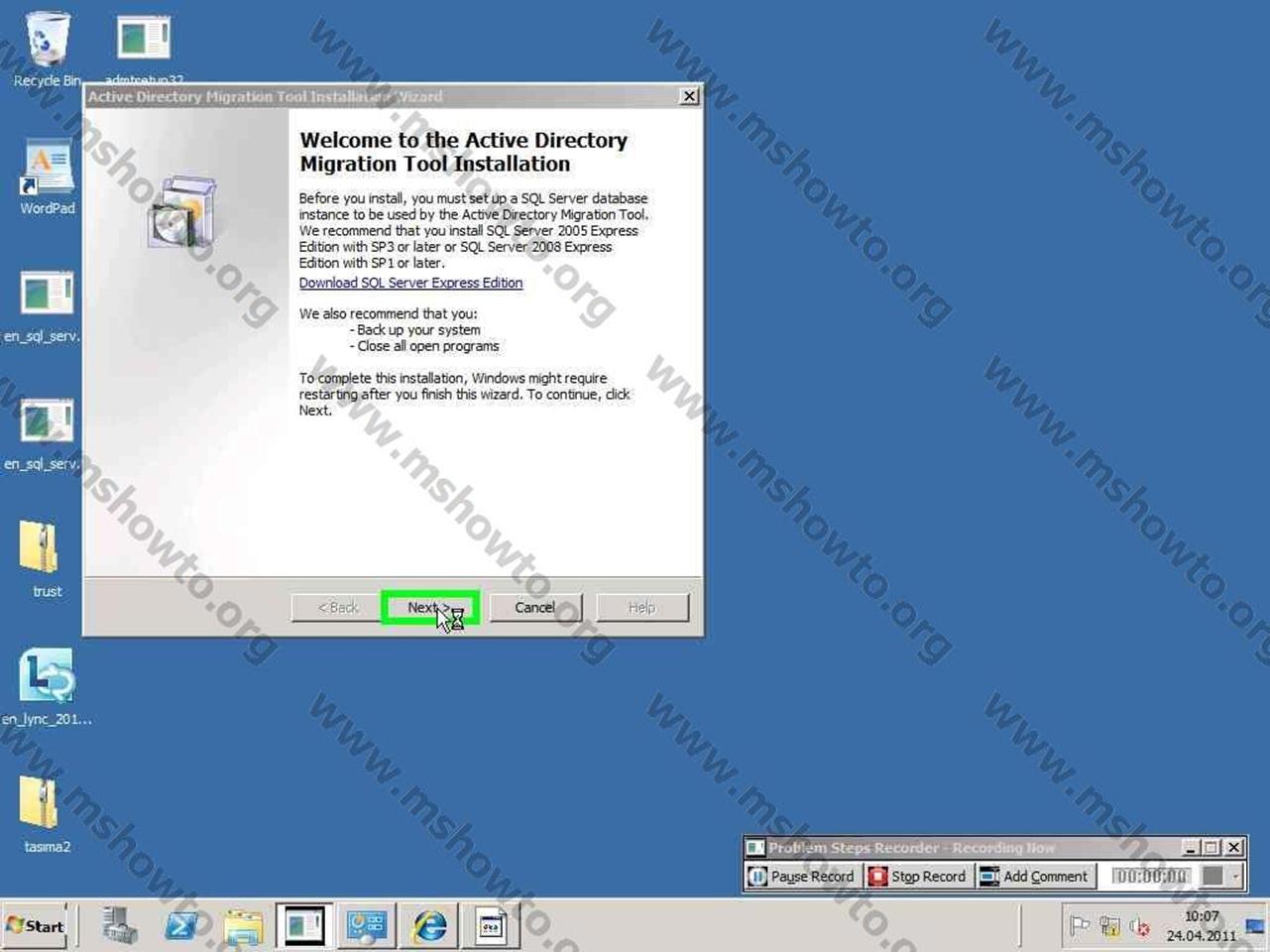Image resolution: width=1270 pixels, height=952 pixels.
Task: Pause recording in Problem Steps Recorder
Action: pos(801,877)
